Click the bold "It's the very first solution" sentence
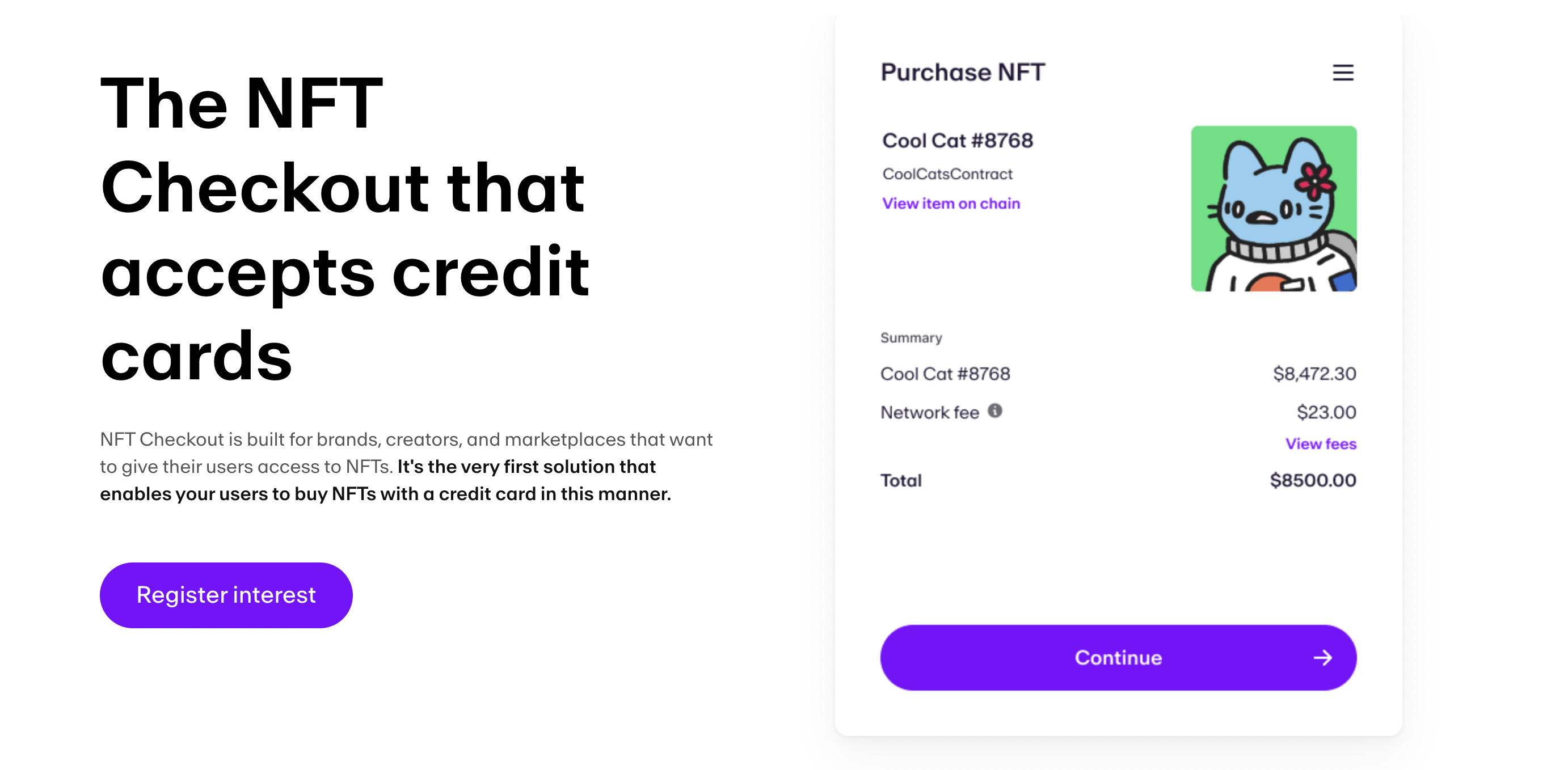This screenshot has height=770, width=1568. (526, 467)
